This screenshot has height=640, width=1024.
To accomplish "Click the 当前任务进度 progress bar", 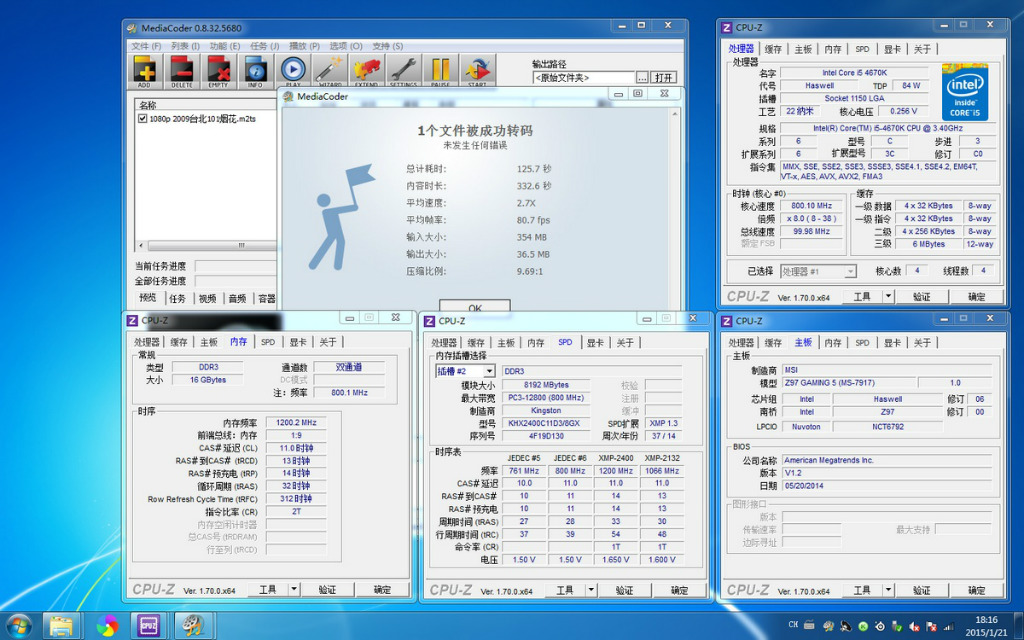I will coord(236,266).
